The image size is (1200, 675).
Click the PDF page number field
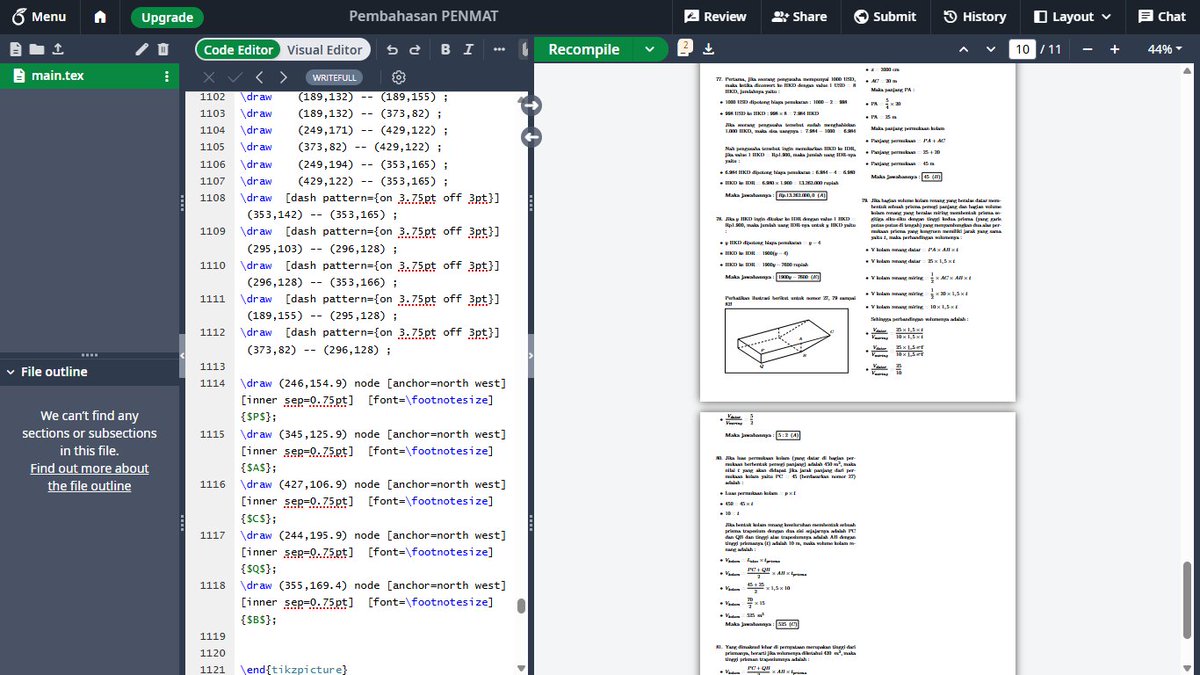(1022, 49)
